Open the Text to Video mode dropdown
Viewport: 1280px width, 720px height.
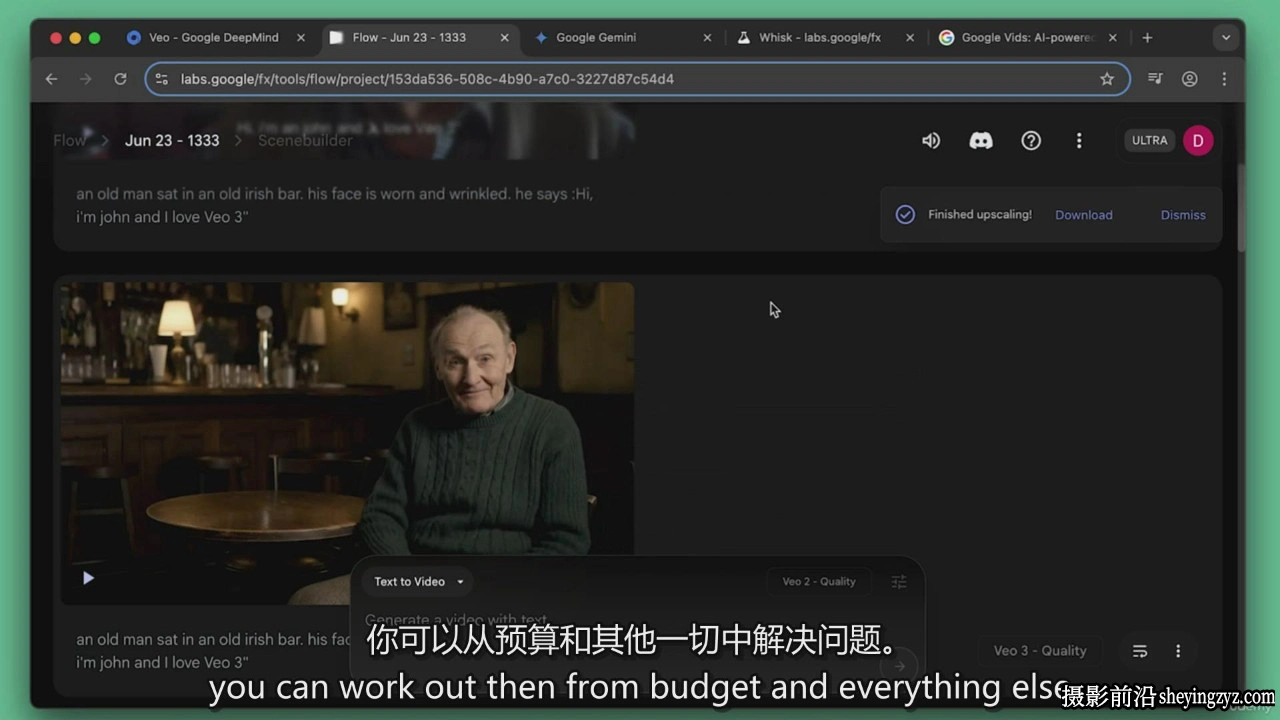click(419, 581)
